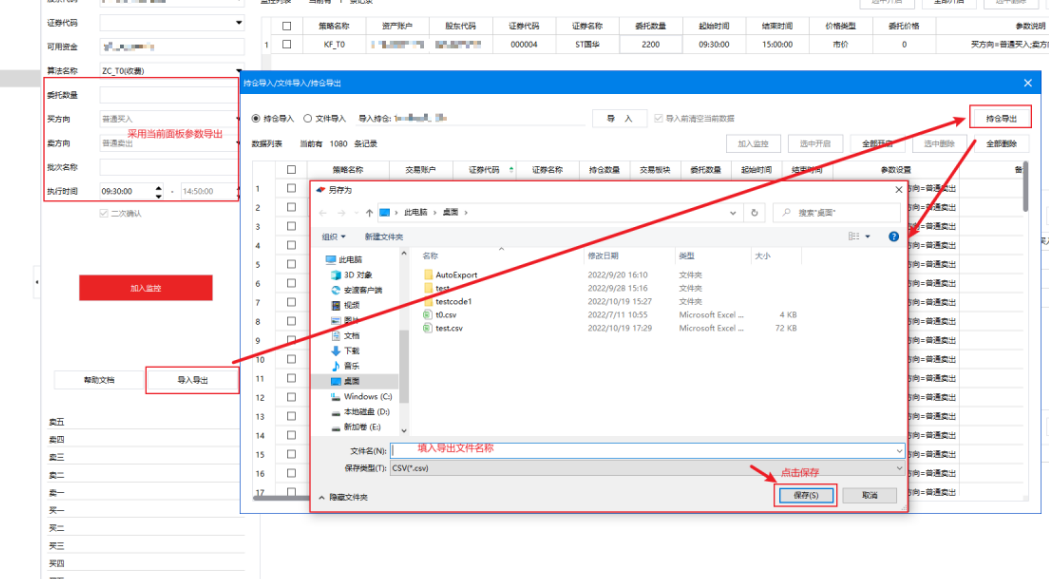
Task: Click the import list vertical scrollbar
Action: click(x=1026, y=187)
